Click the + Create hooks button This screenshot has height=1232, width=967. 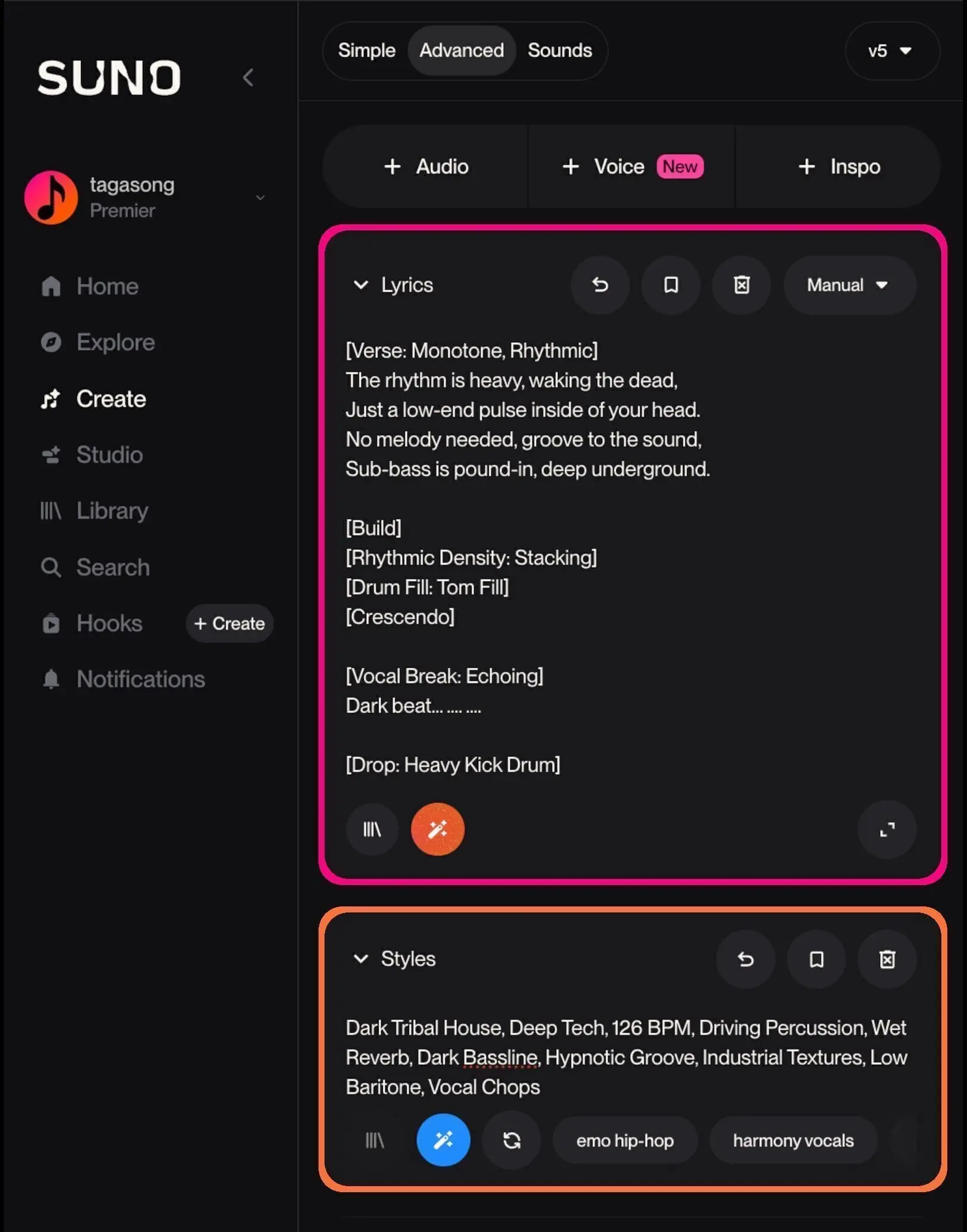(x=230, y=623)
